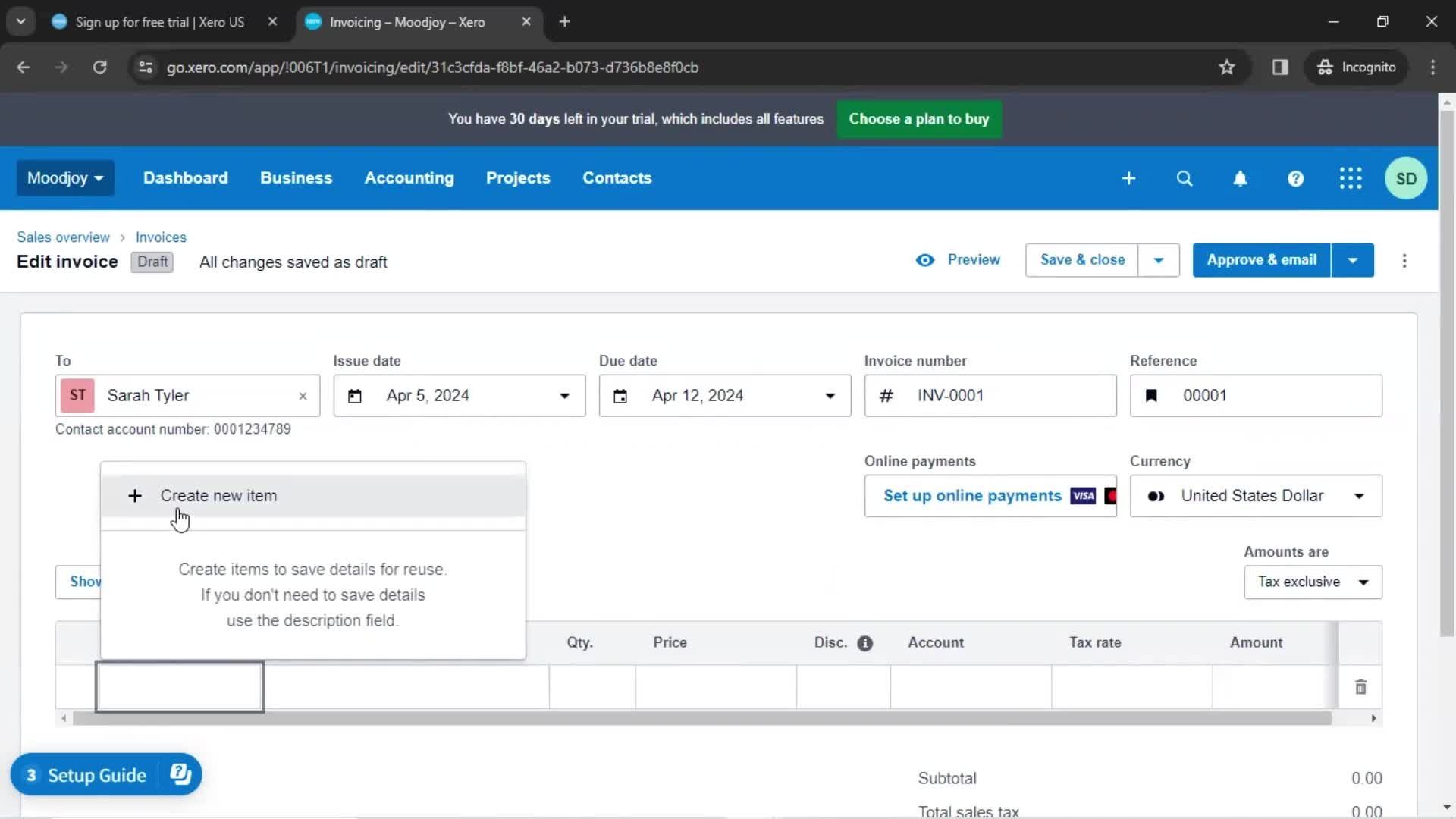Screen dimensions: 1456x819
Task: Bookmark page with star icon
Action: (x=1227, y=67)
